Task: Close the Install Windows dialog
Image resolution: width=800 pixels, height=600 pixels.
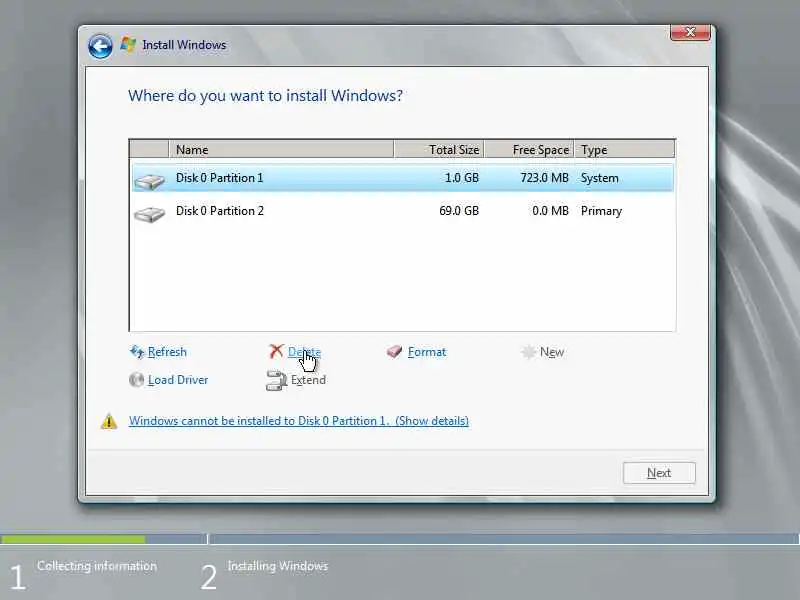Action: click(690, 32)
